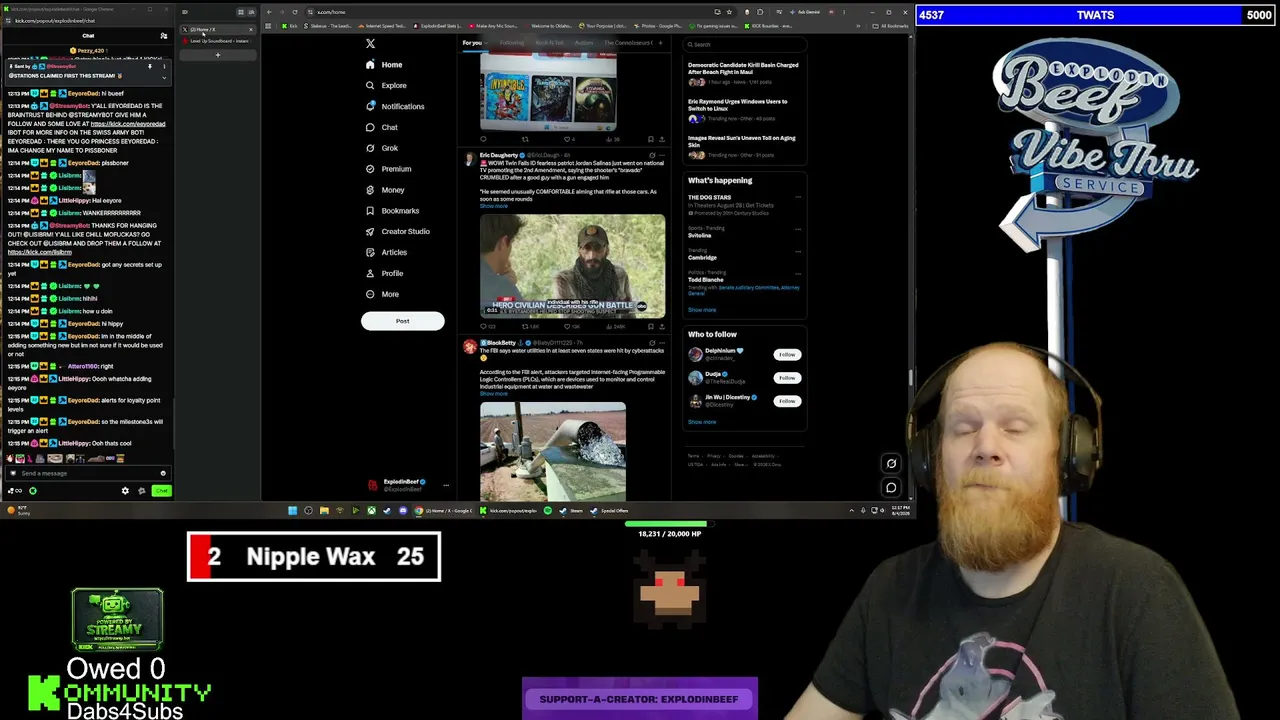Expand the More menu in X sidebar
The width and height of the screenshot is (1280, 720).
(382, 294)
